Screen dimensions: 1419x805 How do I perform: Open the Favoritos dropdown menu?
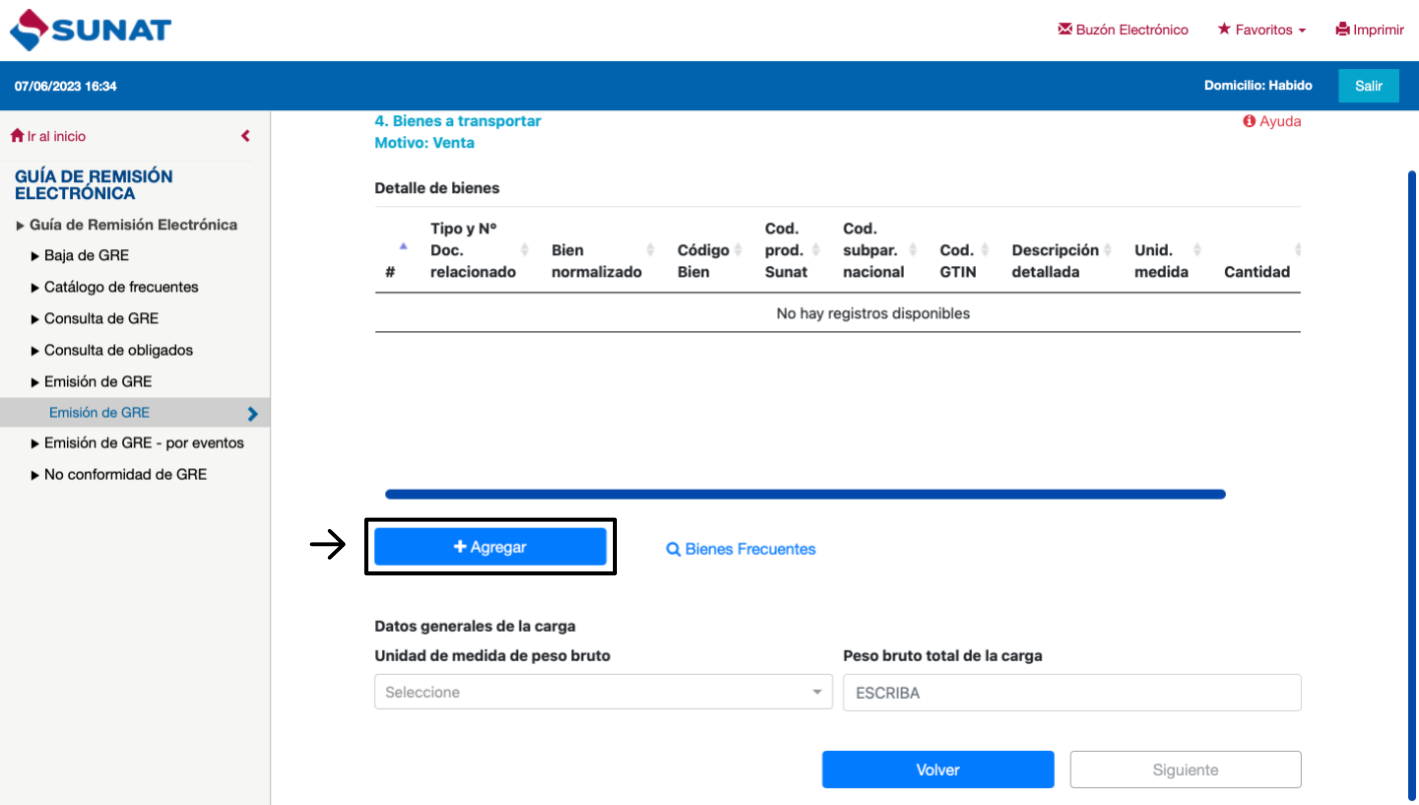click(x=1262, y=30)
